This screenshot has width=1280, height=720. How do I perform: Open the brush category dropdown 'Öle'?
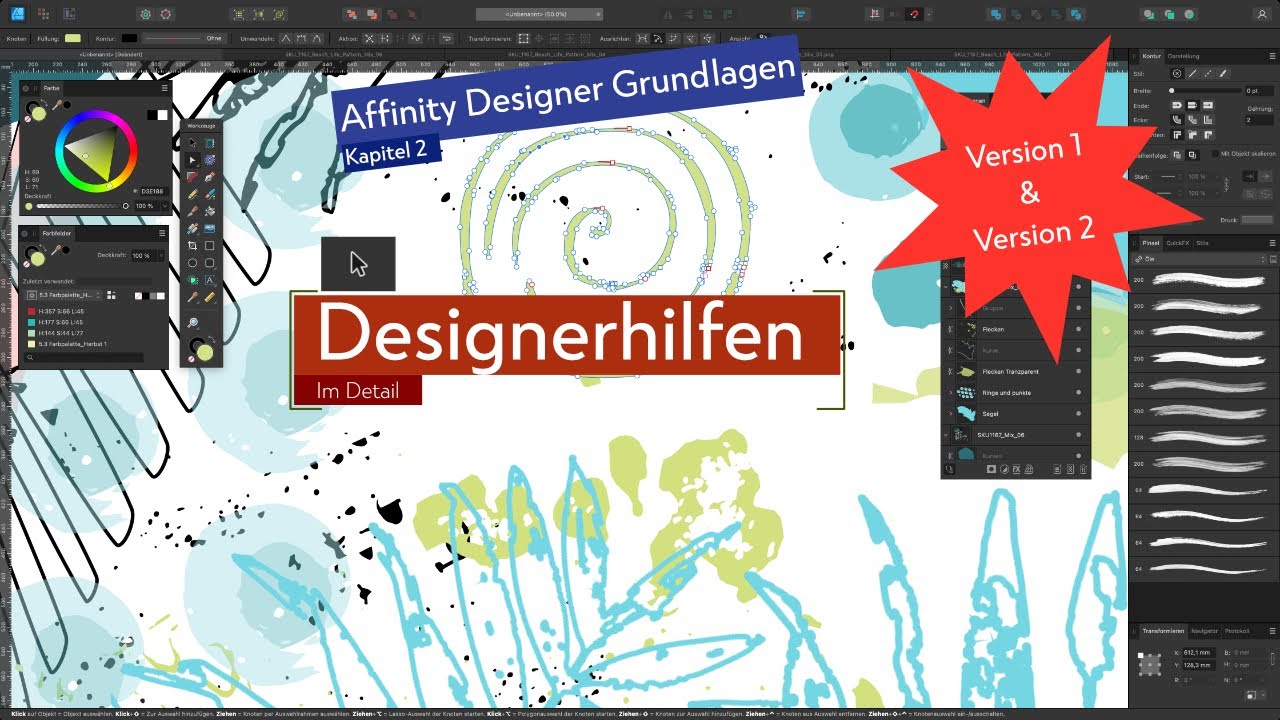pos(1198,259)
